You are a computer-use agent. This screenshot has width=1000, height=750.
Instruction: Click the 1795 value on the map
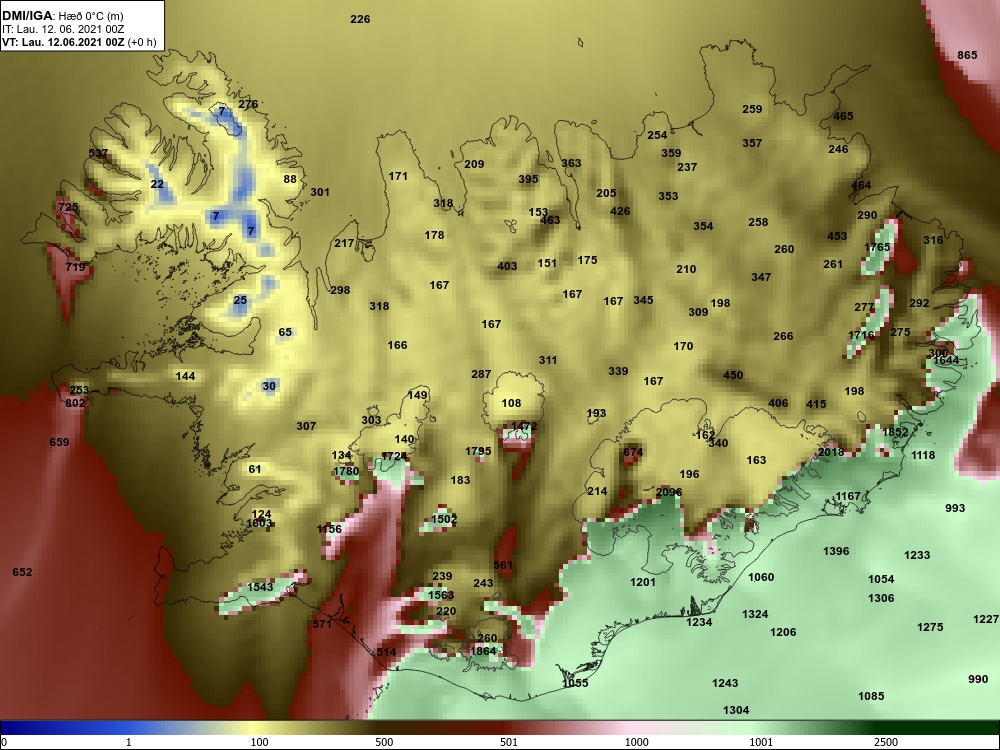click(x=478, y=451)
